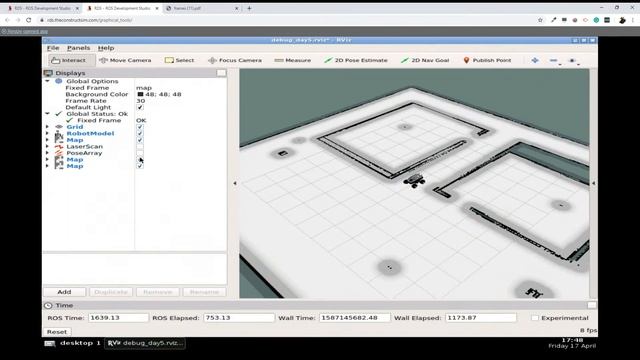
Task: Select the 2D Pose Estimate tool
Action: [x=356, y=60]
